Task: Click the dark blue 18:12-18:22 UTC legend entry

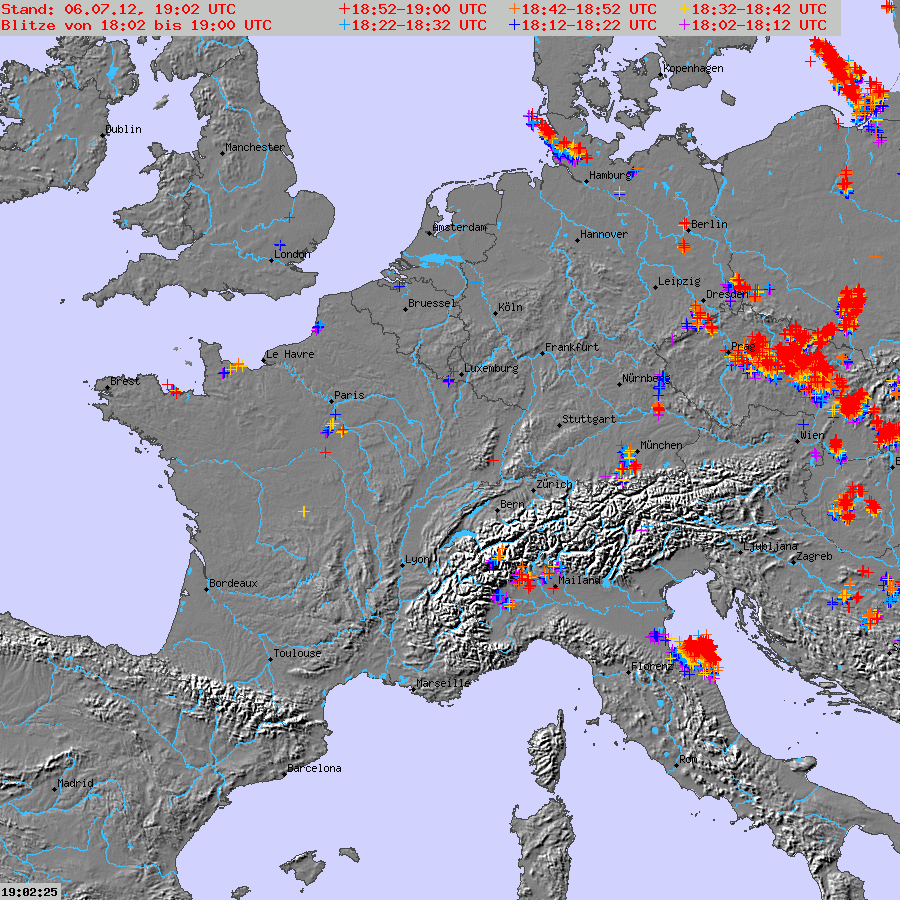Action: pyautogui.click(x=583, y=25)
